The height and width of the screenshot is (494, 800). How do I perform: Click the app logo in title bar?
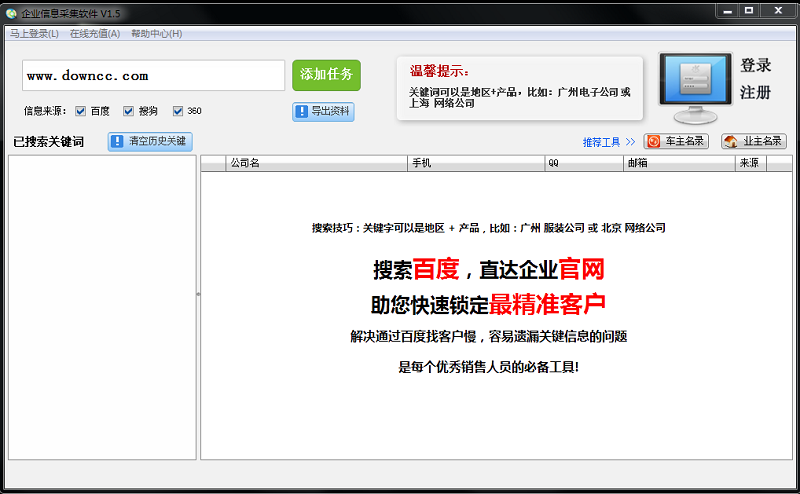11,13
